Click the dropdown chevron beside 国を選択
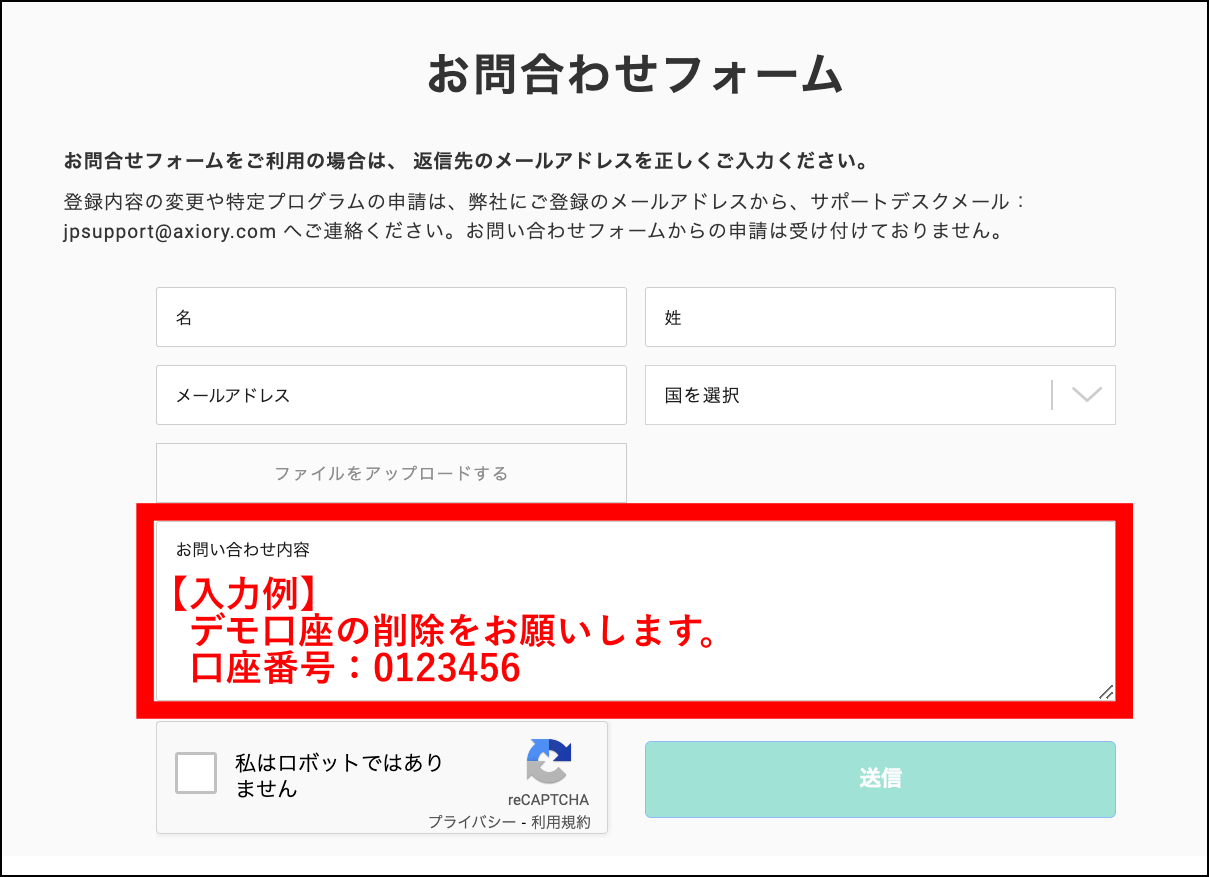Image resolution: width=1209 pixels, height=877 pixels. (1089, 395)
